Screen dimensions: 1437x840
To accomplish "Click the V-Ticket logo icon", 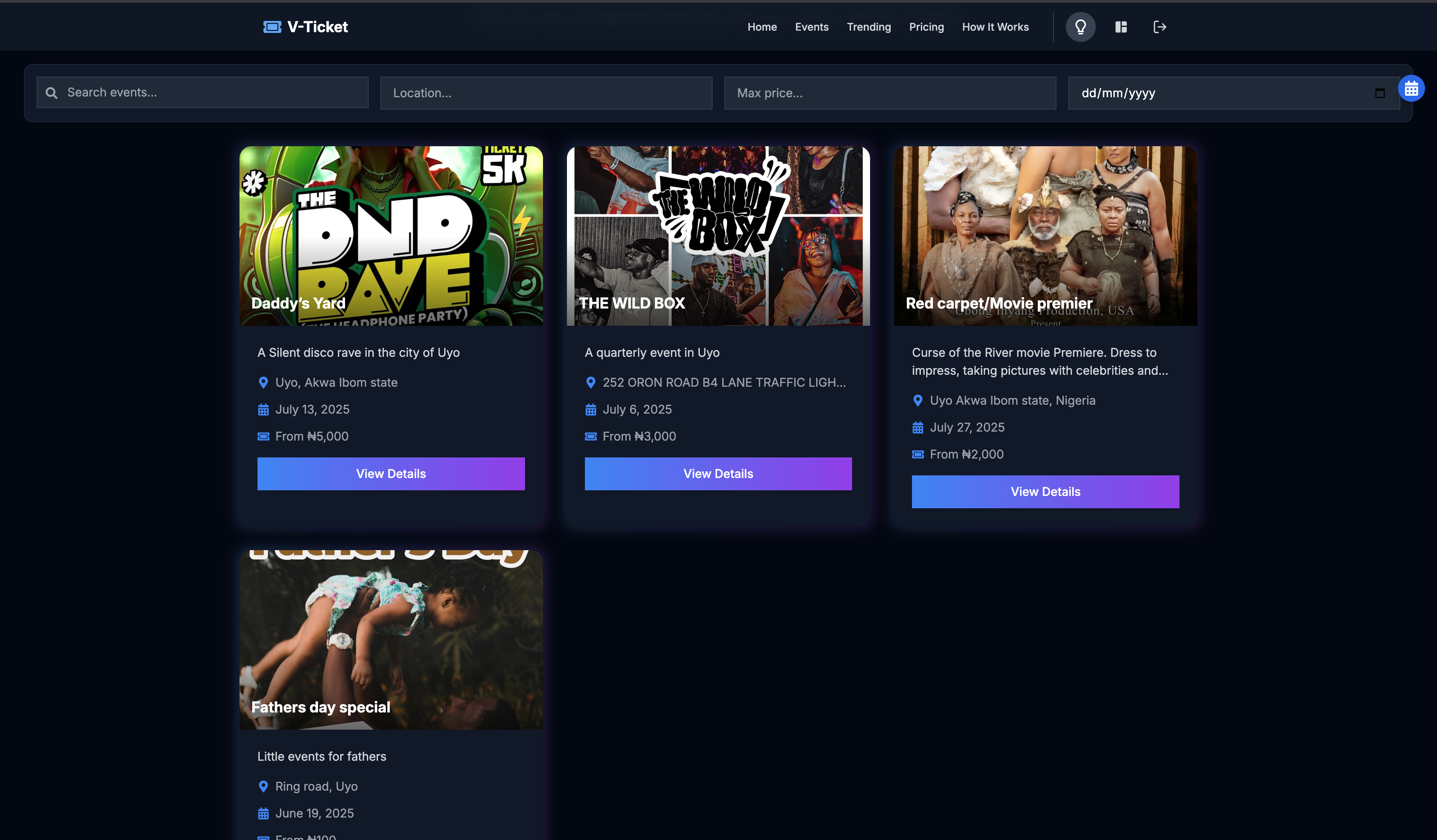I will (272, 27).
